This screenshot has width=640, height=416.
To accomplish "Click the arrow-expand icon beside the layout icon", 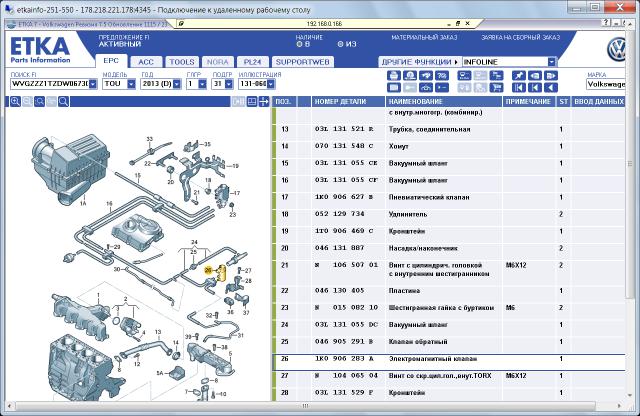I will coord(264,102).
